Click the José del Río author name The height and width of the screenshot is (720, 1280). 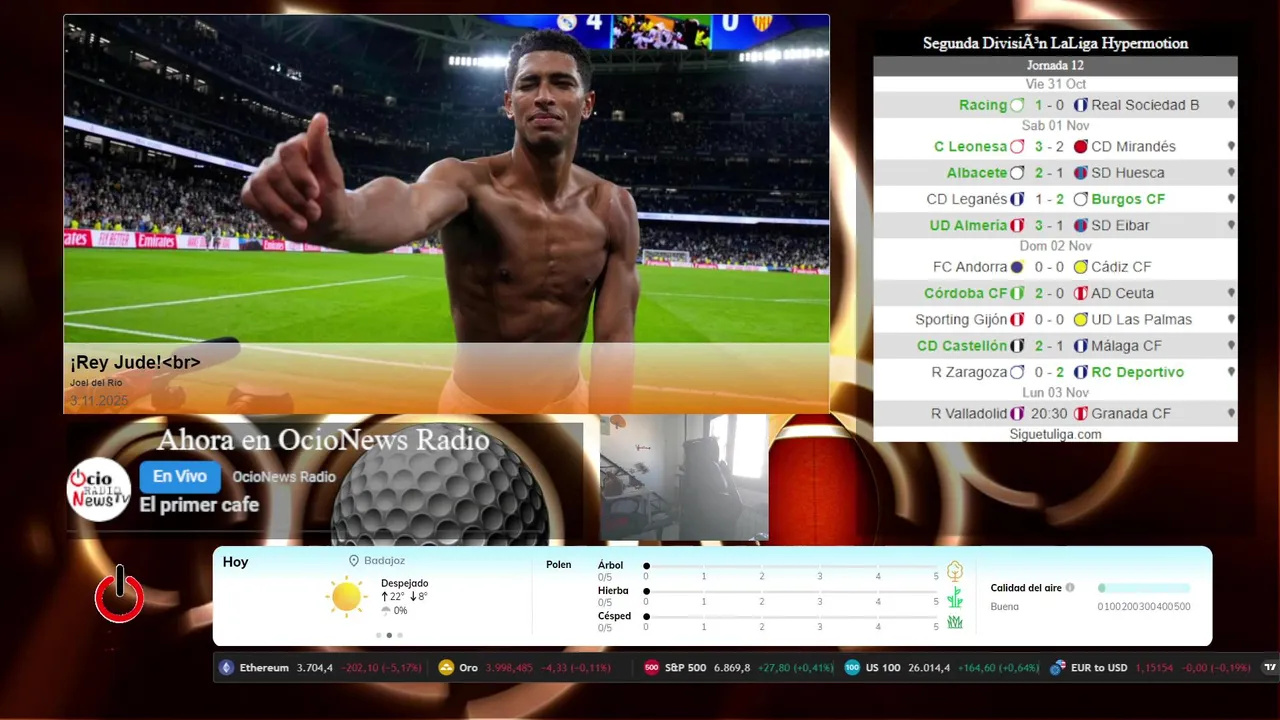pos(96,383)
